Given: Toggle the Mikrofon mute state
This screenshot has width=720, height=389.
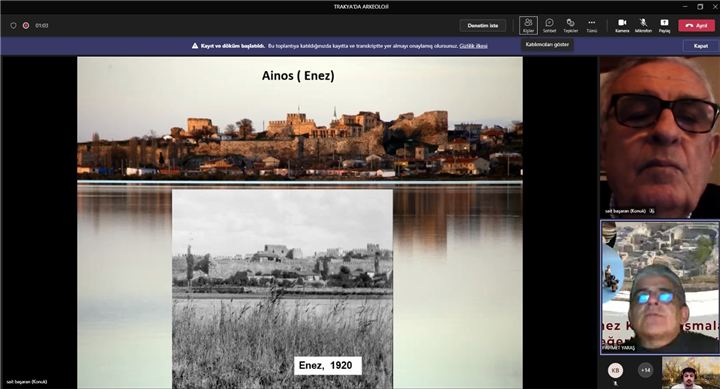Looking at the screenshot, I should tap(643, 25).
